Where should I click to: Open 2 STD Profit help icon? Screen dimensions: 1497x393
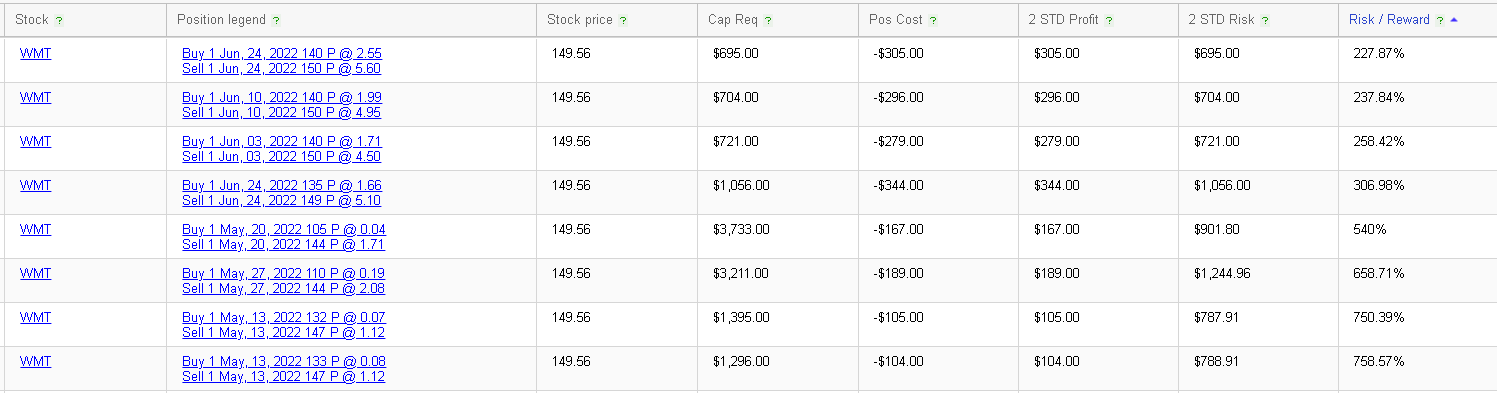1108,20
